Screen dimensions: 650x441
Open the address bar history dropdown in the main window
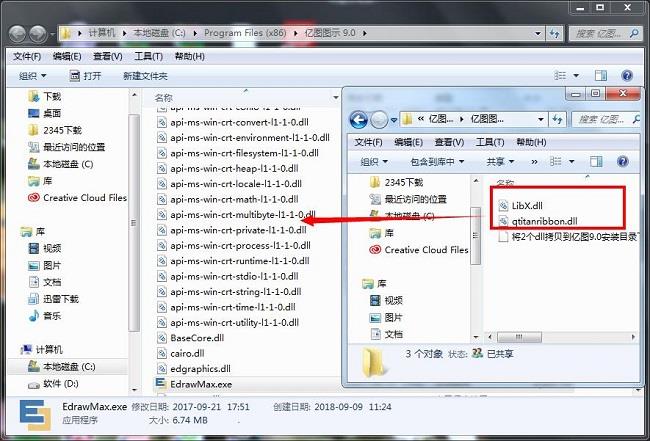(x=538, y=33)
